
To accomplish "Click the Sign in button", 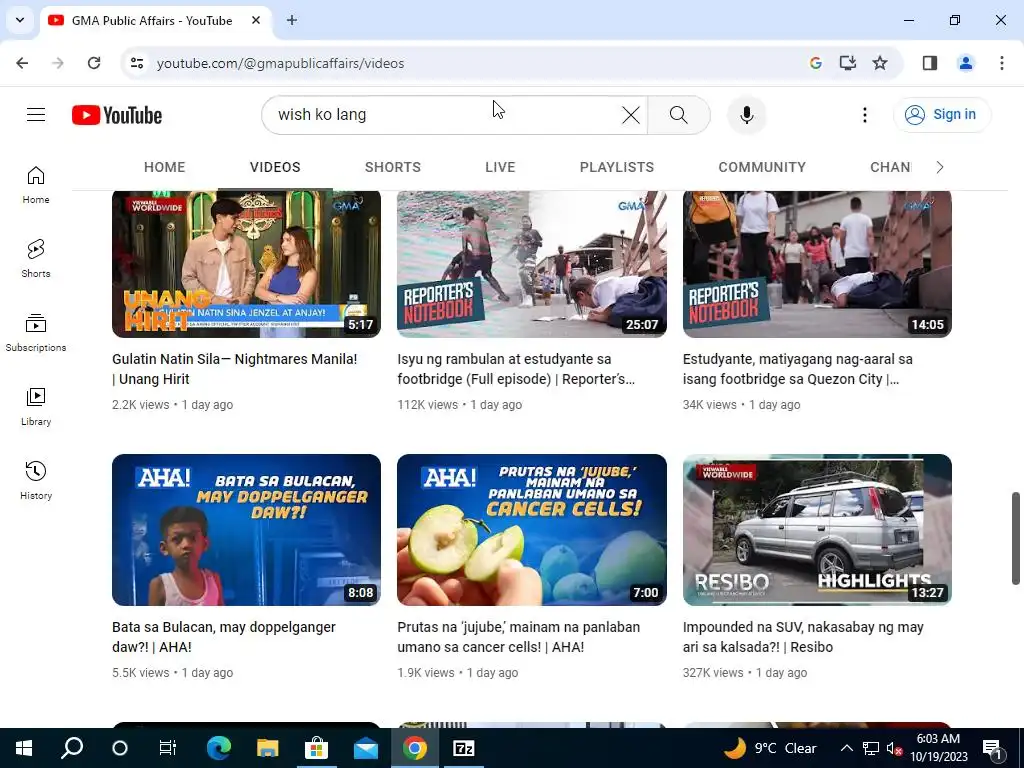I will (942, 115).
